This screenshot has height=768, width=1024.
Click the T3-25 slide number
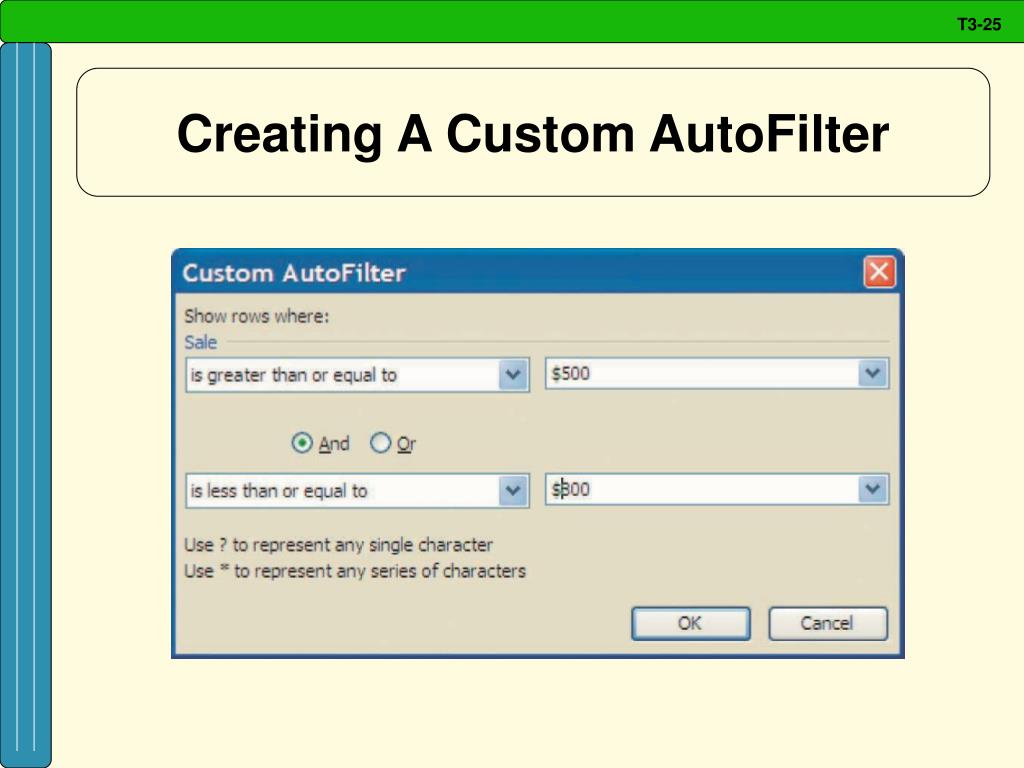click(x=978, y=25)
